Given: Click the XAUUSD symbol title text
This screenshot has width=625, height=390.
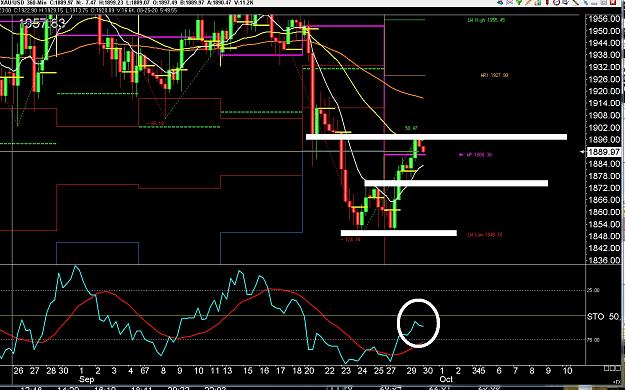Looking at the screenshot, I should (x=11, y=2).
